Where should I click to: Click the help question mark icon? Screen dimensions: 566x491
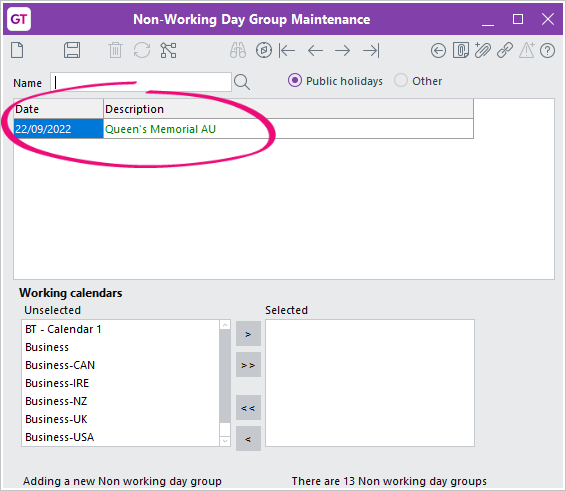point(548,51)
